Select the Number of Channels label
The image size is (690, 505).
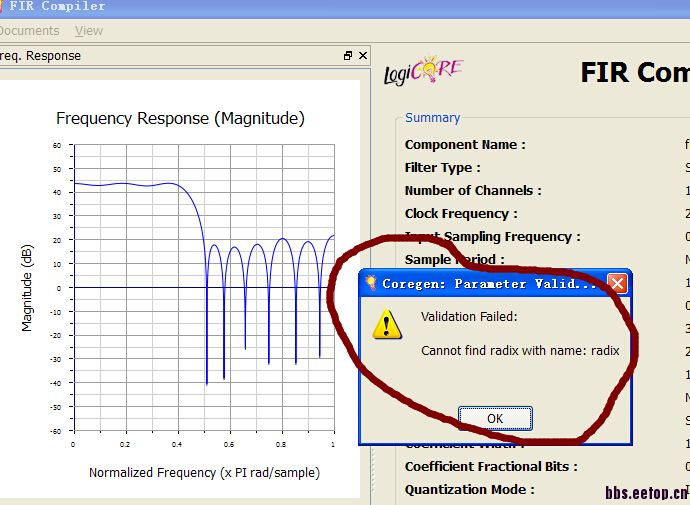(473, 190)
